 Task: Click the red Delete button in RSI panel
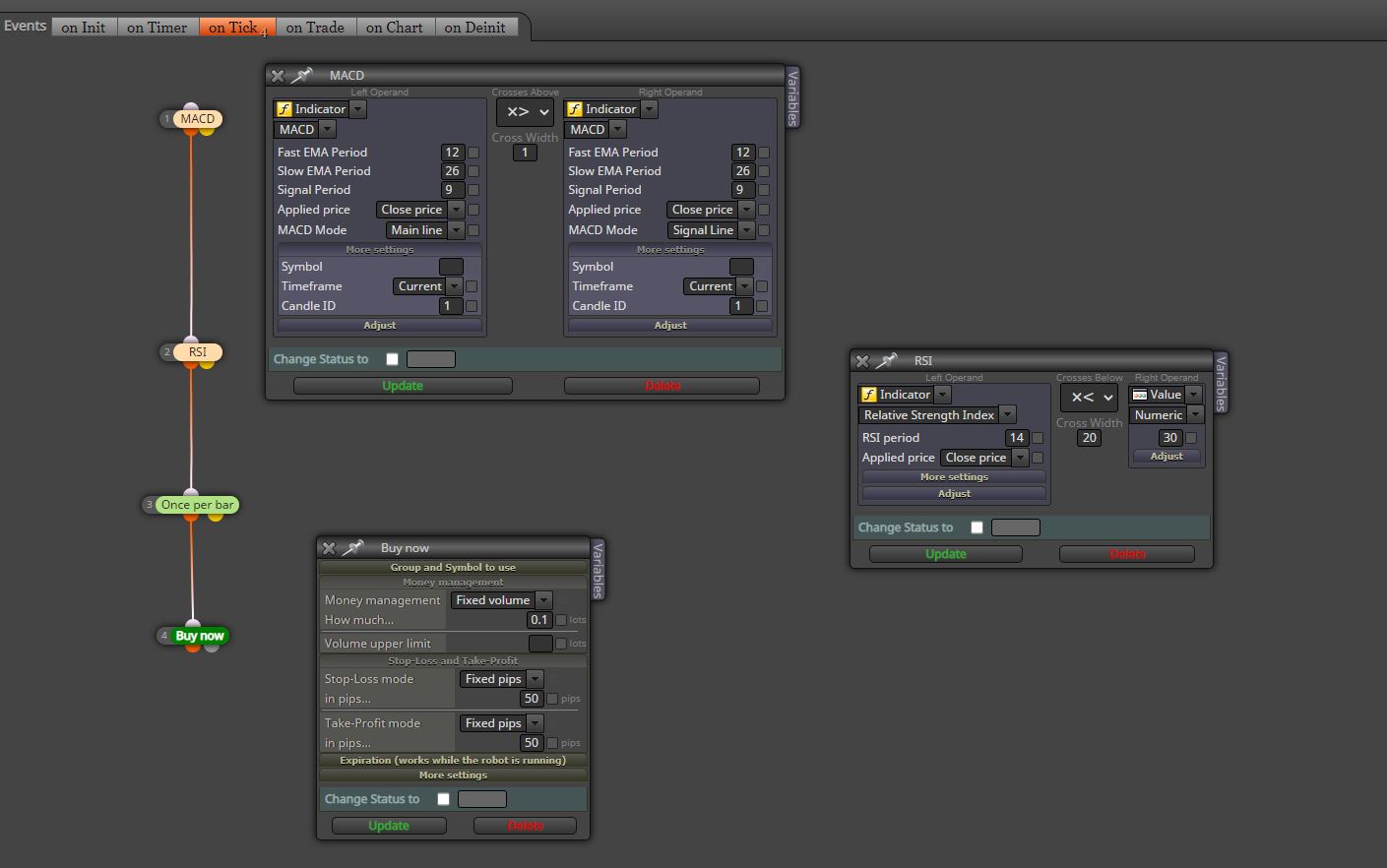(1127, 554)
